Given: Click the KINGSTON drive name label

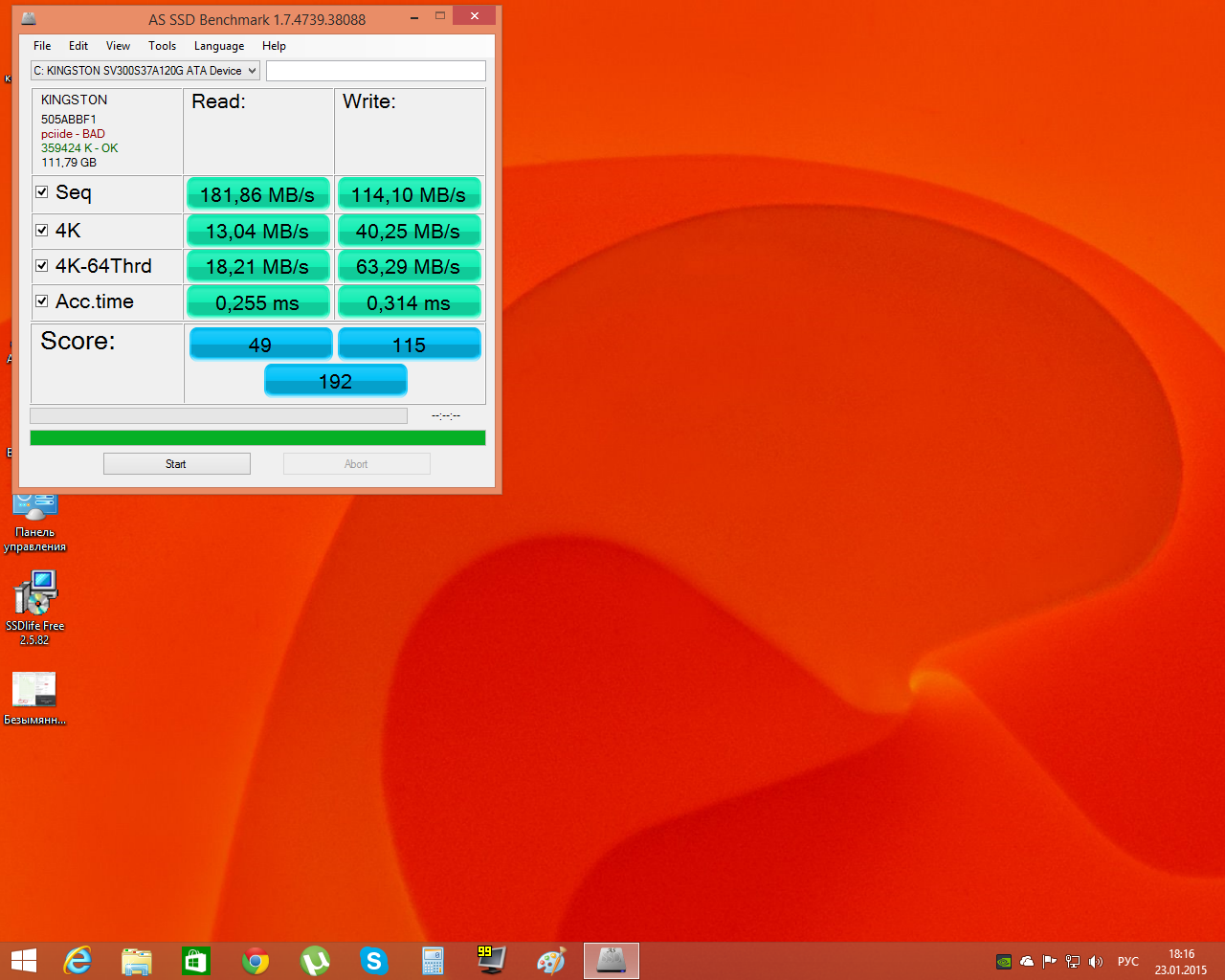Looking at the screenshot, I should coord(74,100).
